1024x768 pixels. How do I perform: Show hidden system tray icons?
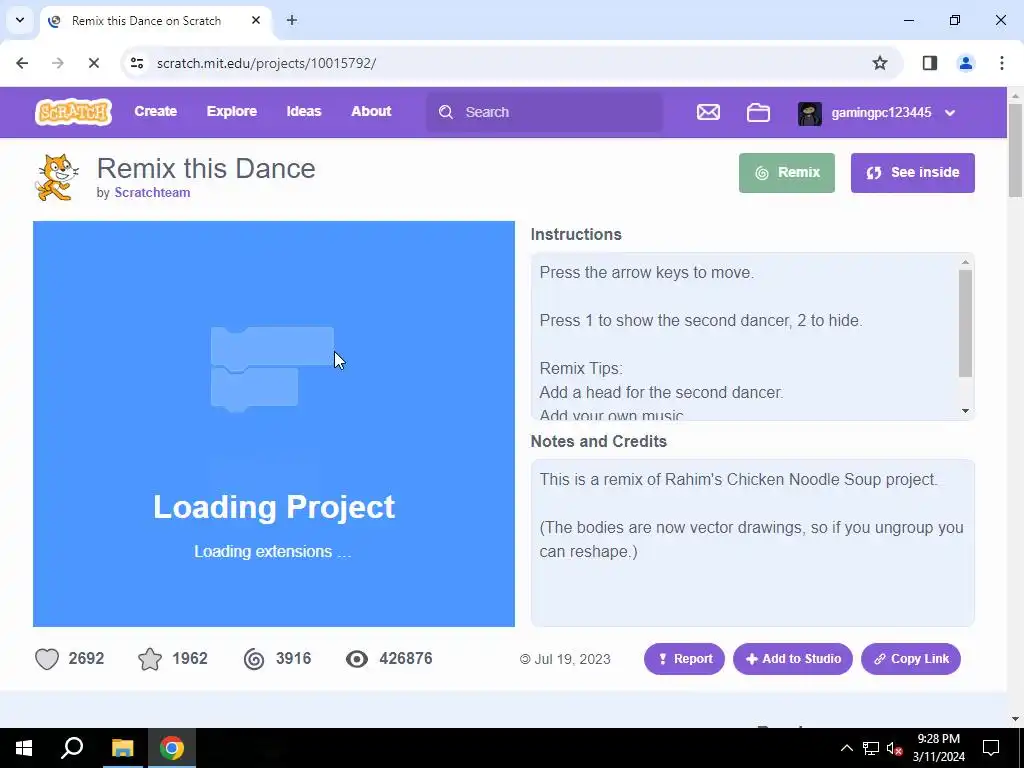coord(846,748)
